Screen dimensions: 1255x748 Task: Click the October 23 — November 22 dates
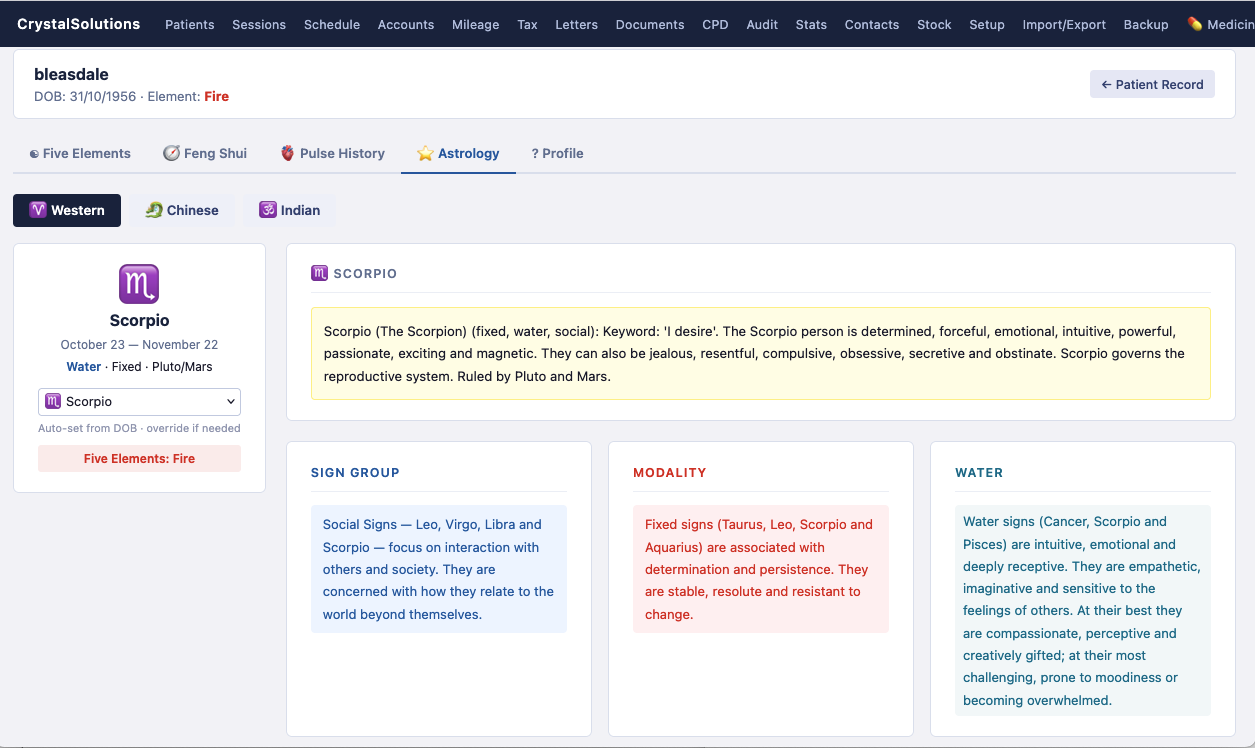point(139,344)
